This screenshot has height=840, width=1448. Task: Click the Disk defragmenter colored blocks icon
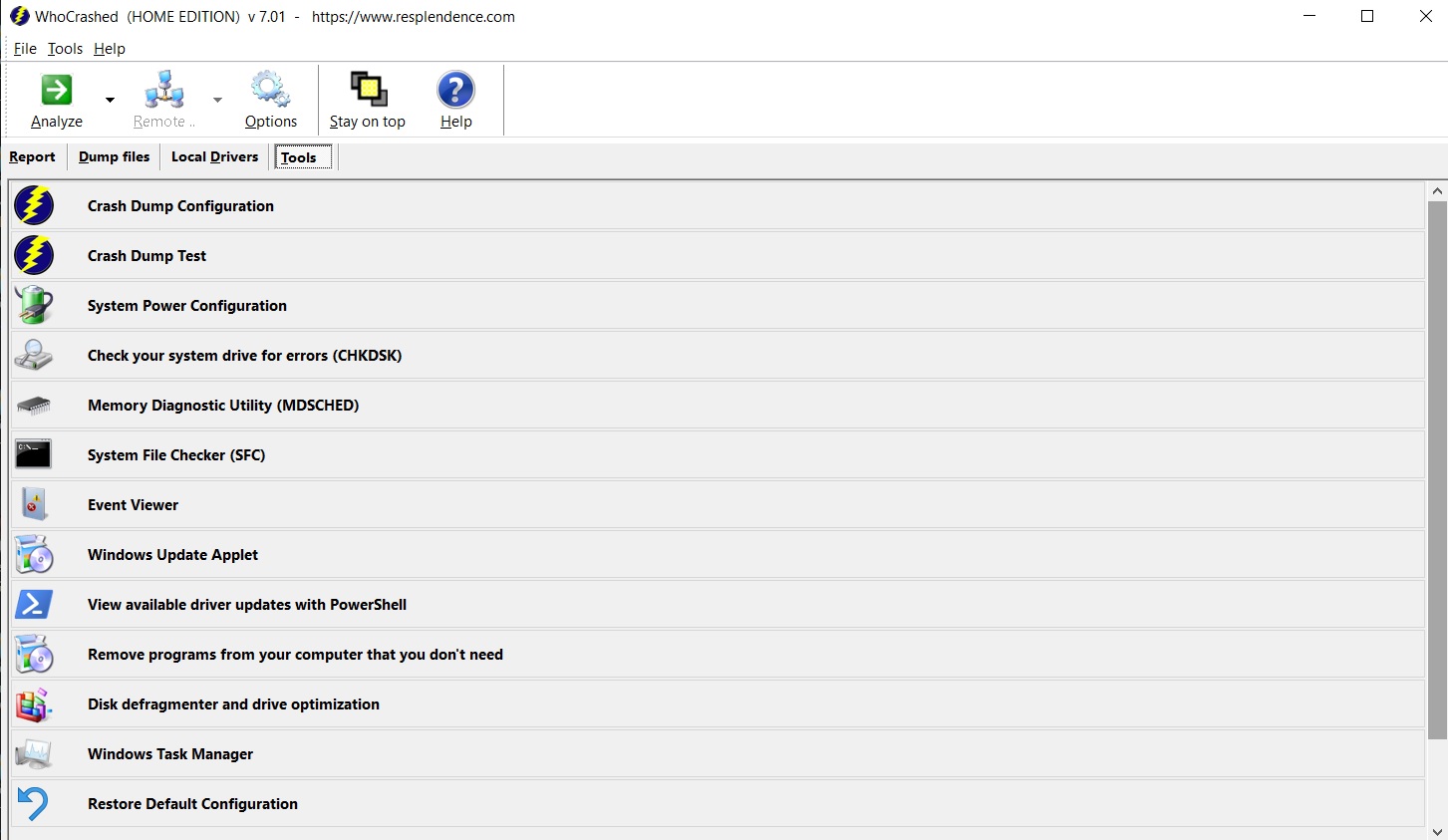[34, 704]
